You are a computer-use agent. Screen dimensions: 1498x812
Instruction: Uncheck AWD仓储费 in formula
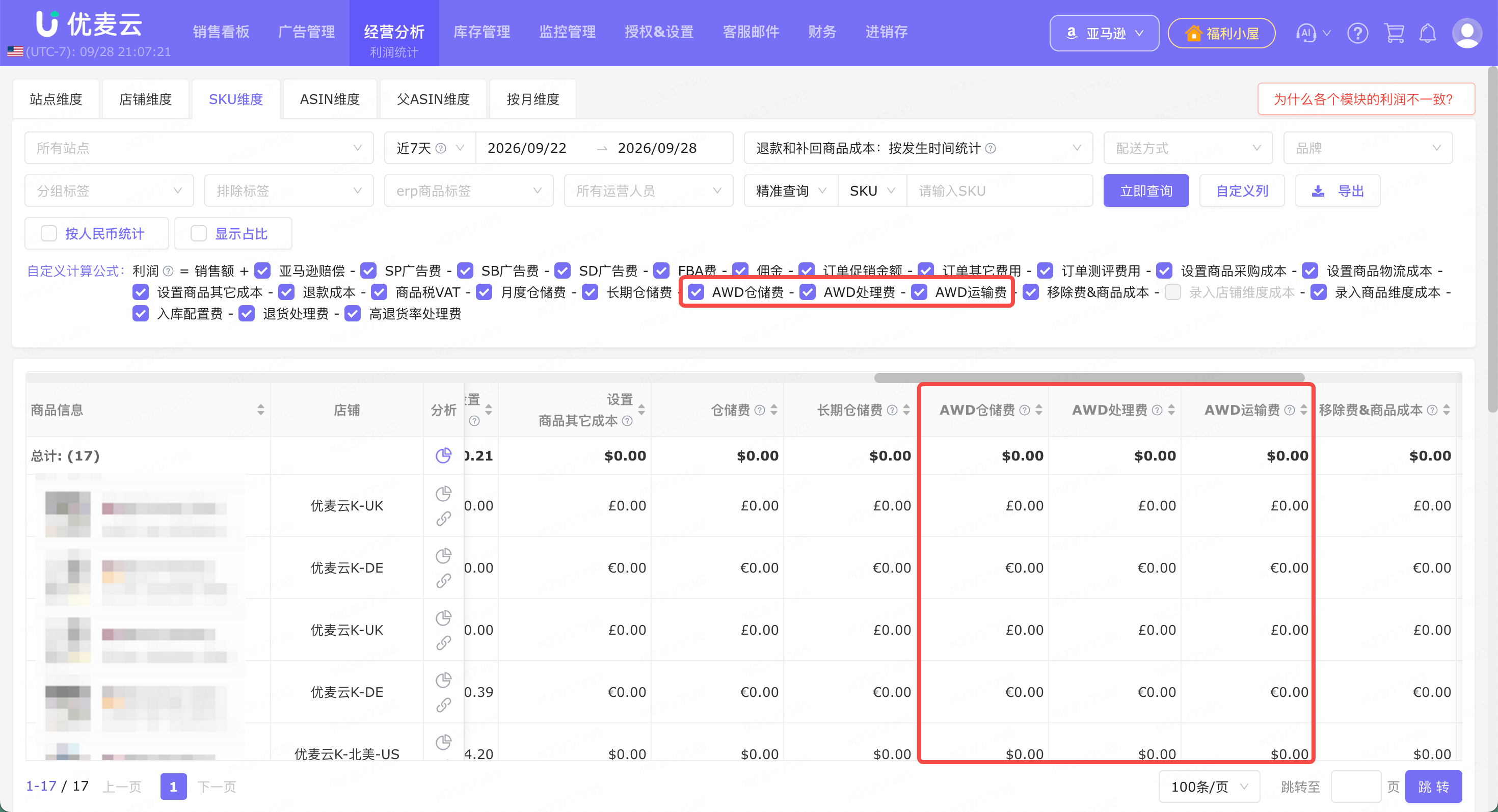click(696, 292)
